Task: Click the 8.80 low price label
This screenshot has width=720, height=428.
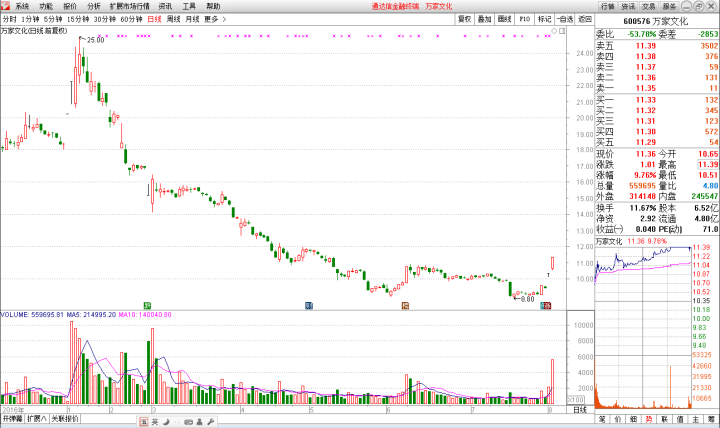Action: (527, 299)
